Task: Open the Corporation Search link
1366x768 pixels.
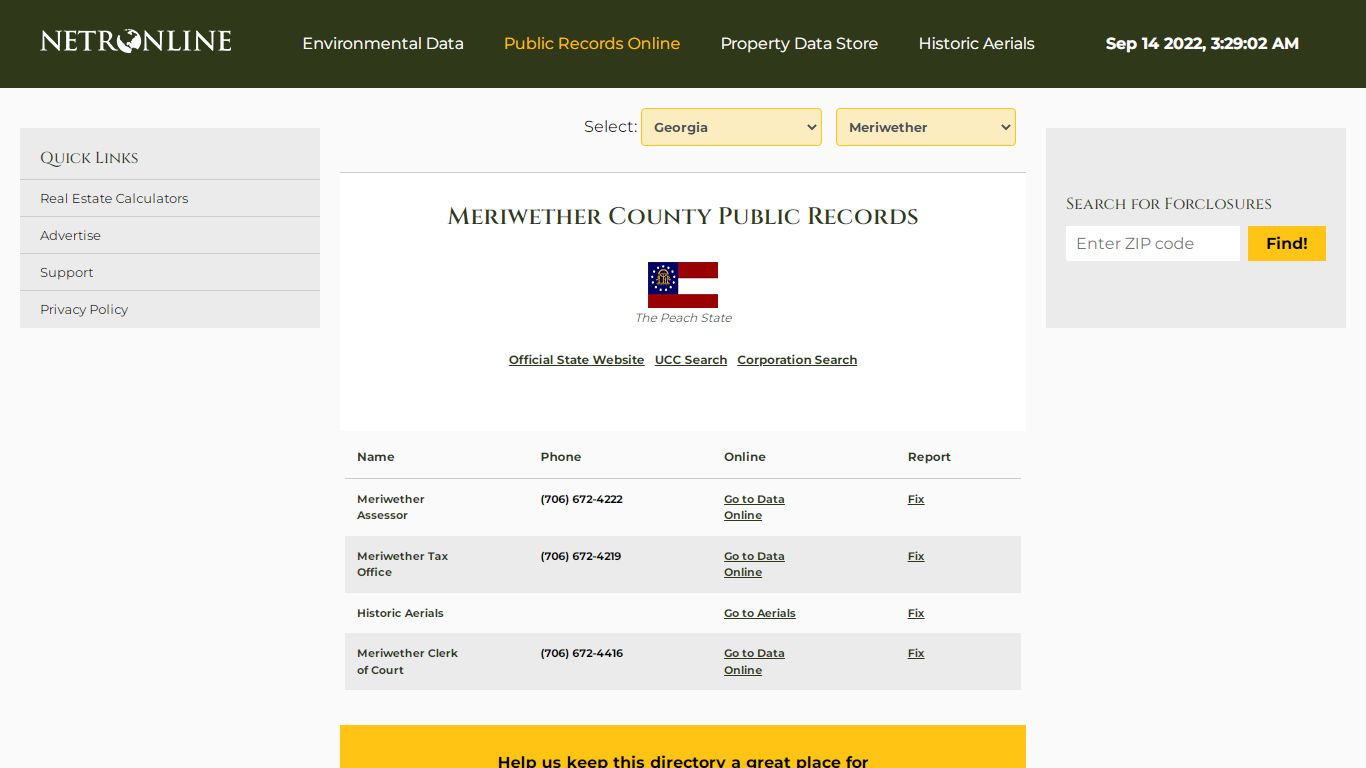Action: tap(797, 360)
